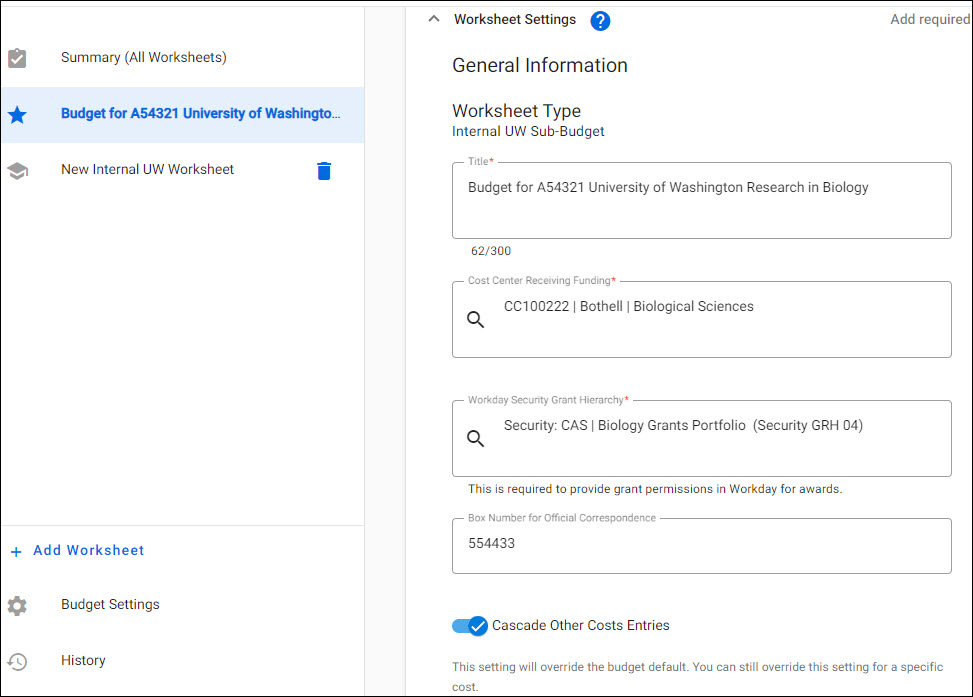Click the Budget Settings gear icon
Screen dimensions: 973x697
click(x=17, y=604)
